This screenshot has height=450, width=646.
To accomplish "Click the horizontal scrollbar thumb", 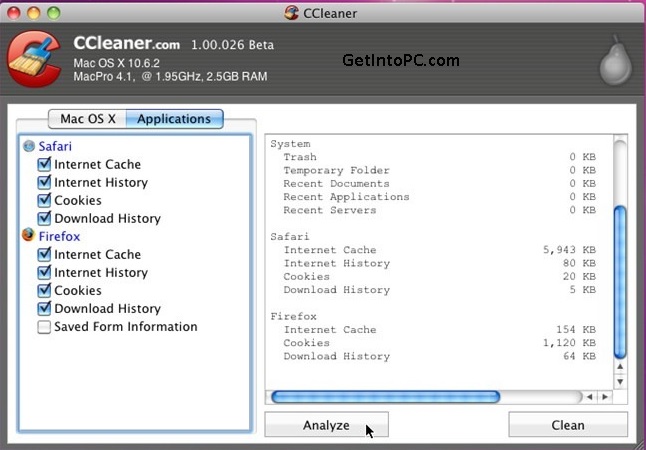I will tap(386, 397).
